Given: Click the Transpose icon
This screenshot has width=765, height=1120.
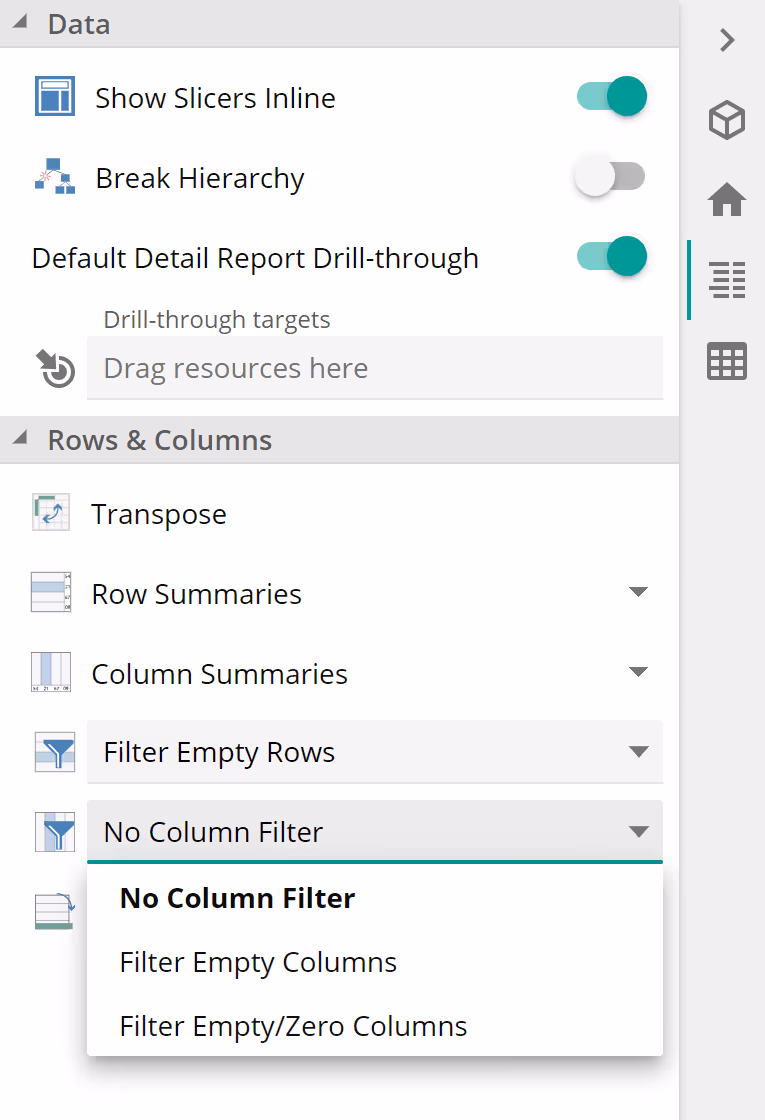Looking at the screenshot, I should (51, 513).
